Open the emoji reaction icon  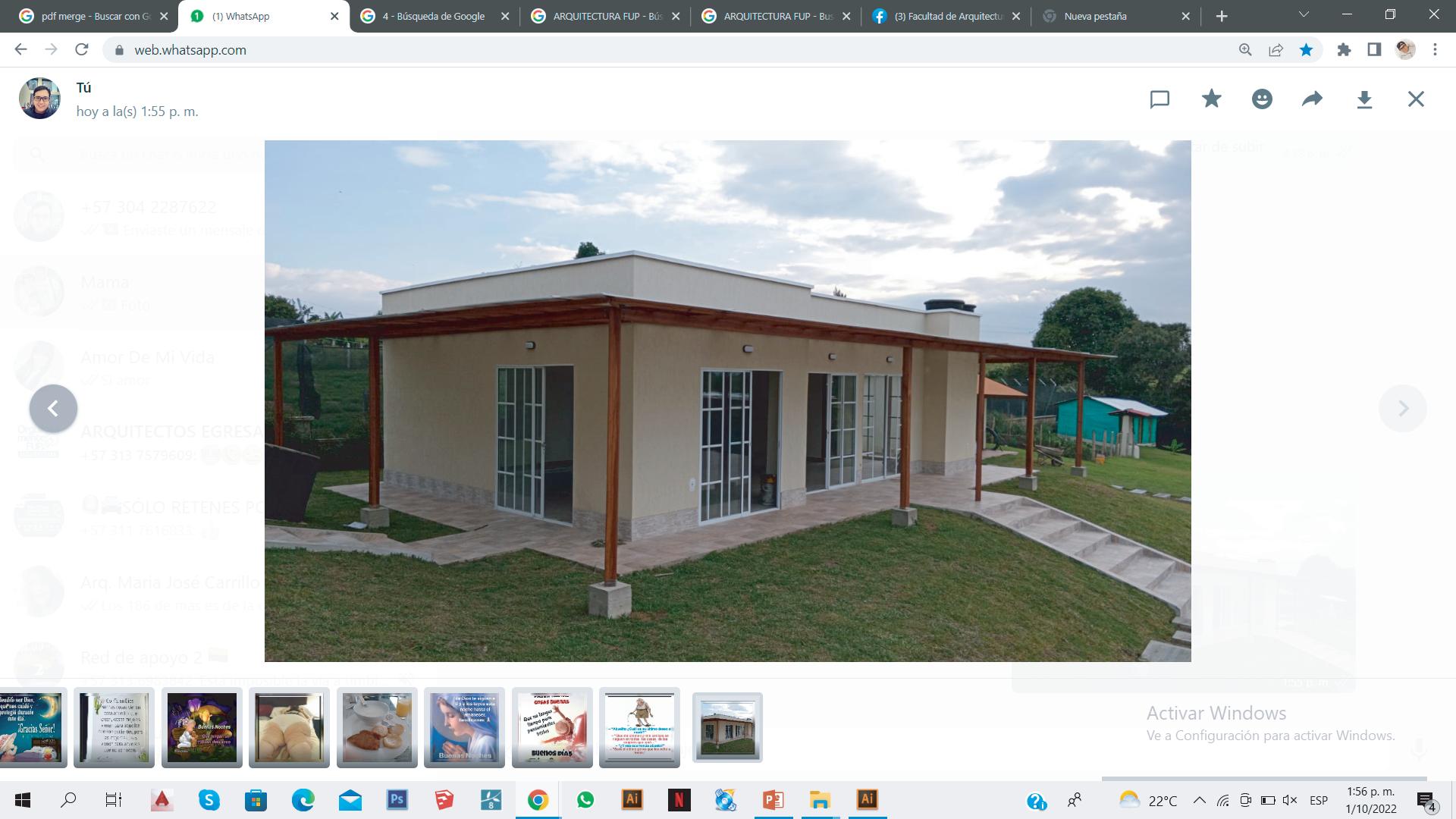point(1262,99)
